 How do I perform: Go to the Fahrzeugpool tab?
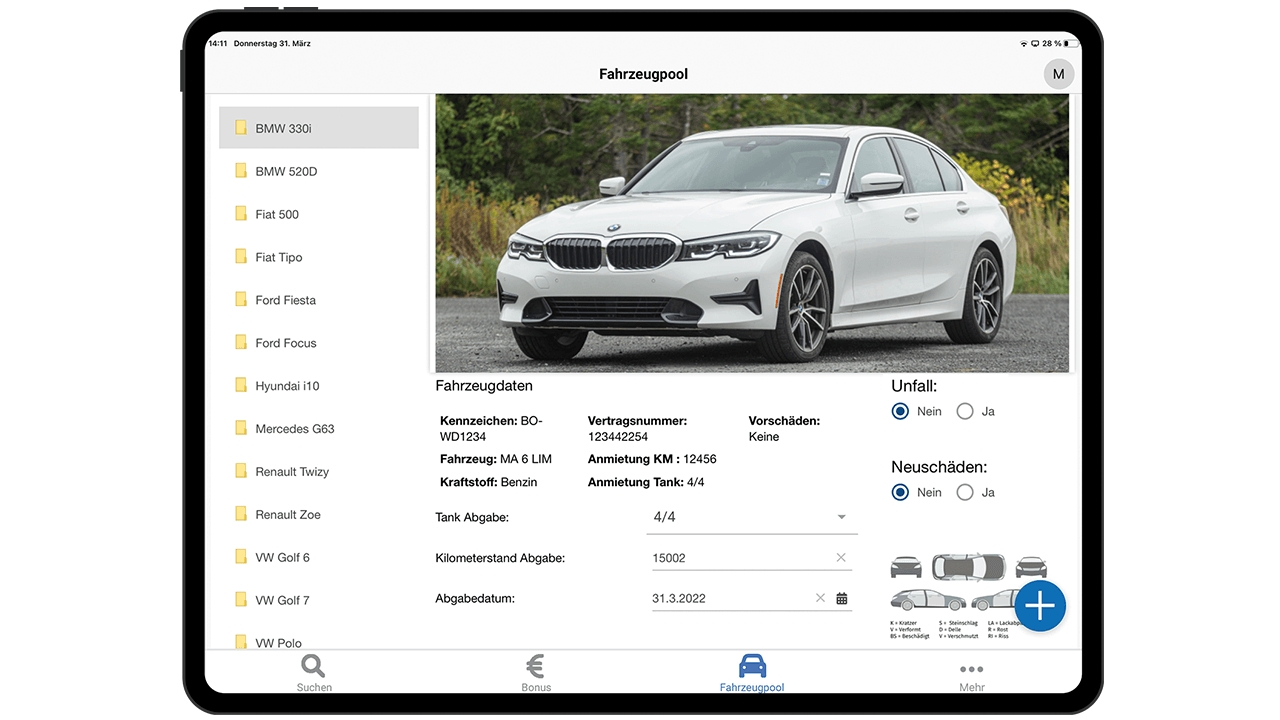[x=752, y=673]
